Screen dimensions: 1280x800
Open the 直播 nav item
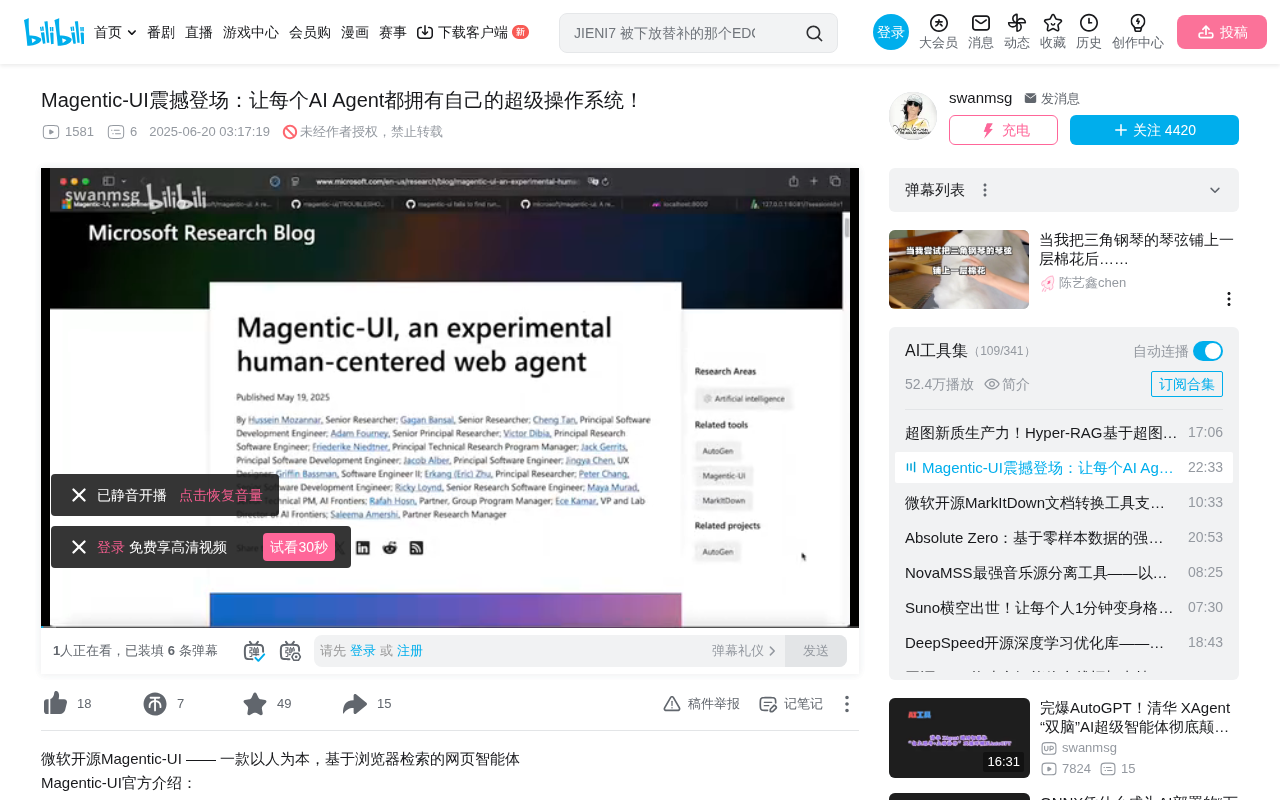click(199, 32)
